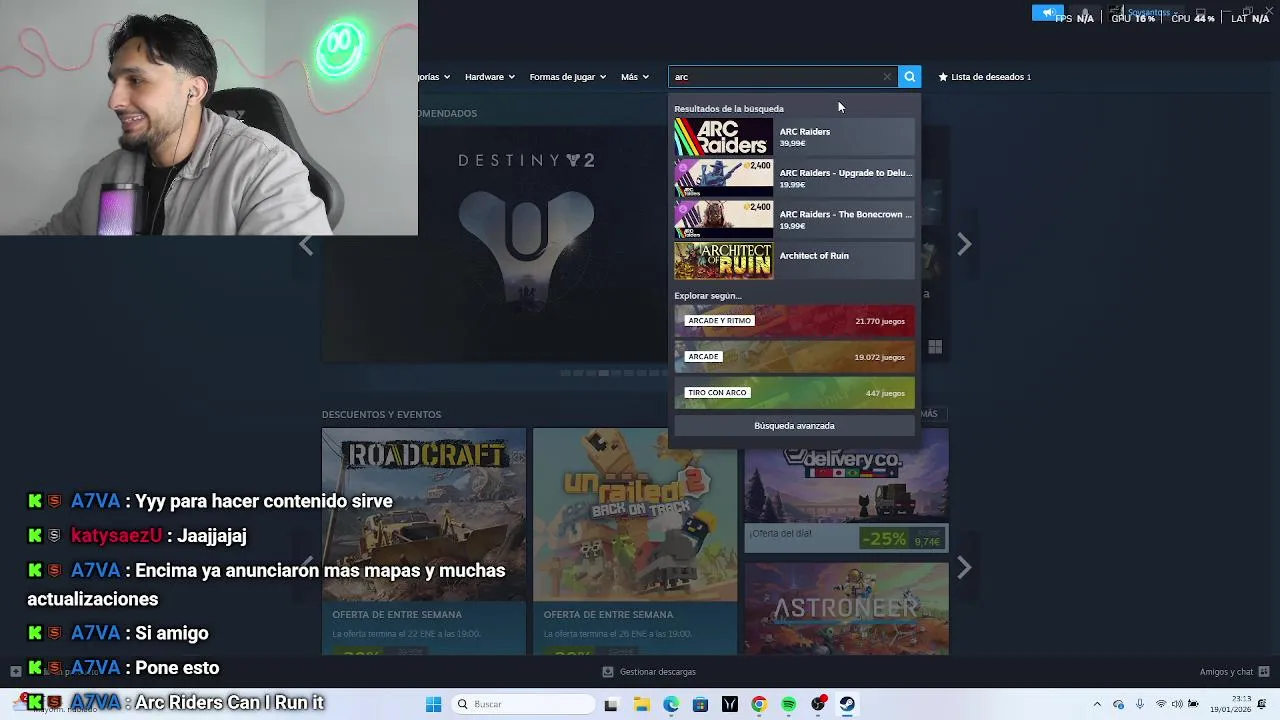1280x720 pixels.
Task: Browse the Tiro con arco tag
Action: tap(794, 393)
